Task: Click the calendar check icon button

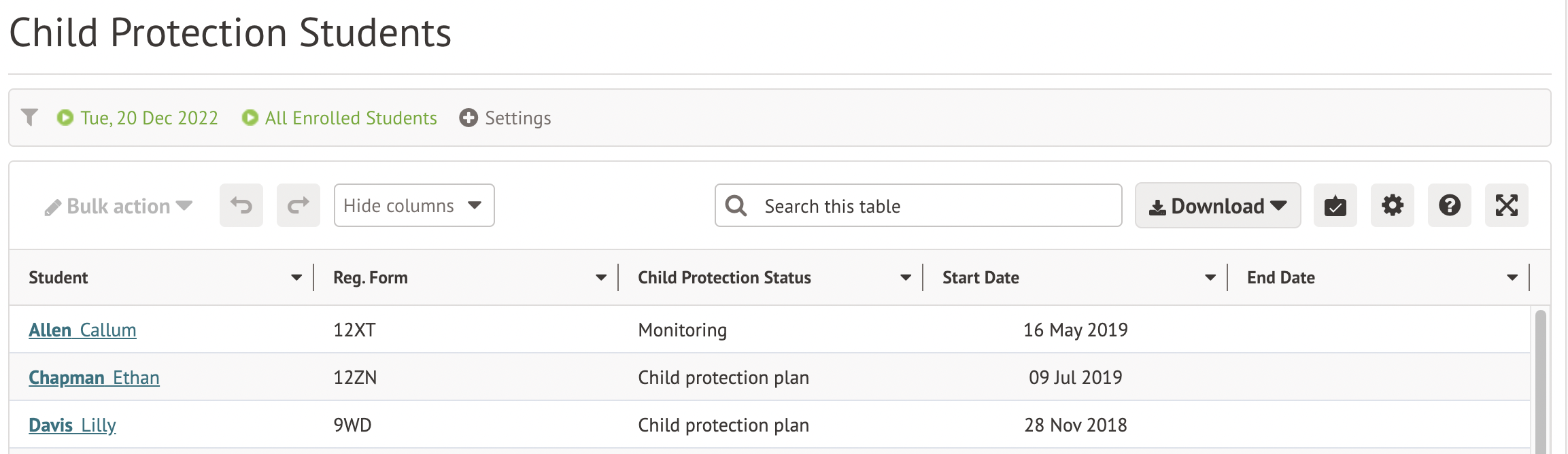Action: [1335, 205]
